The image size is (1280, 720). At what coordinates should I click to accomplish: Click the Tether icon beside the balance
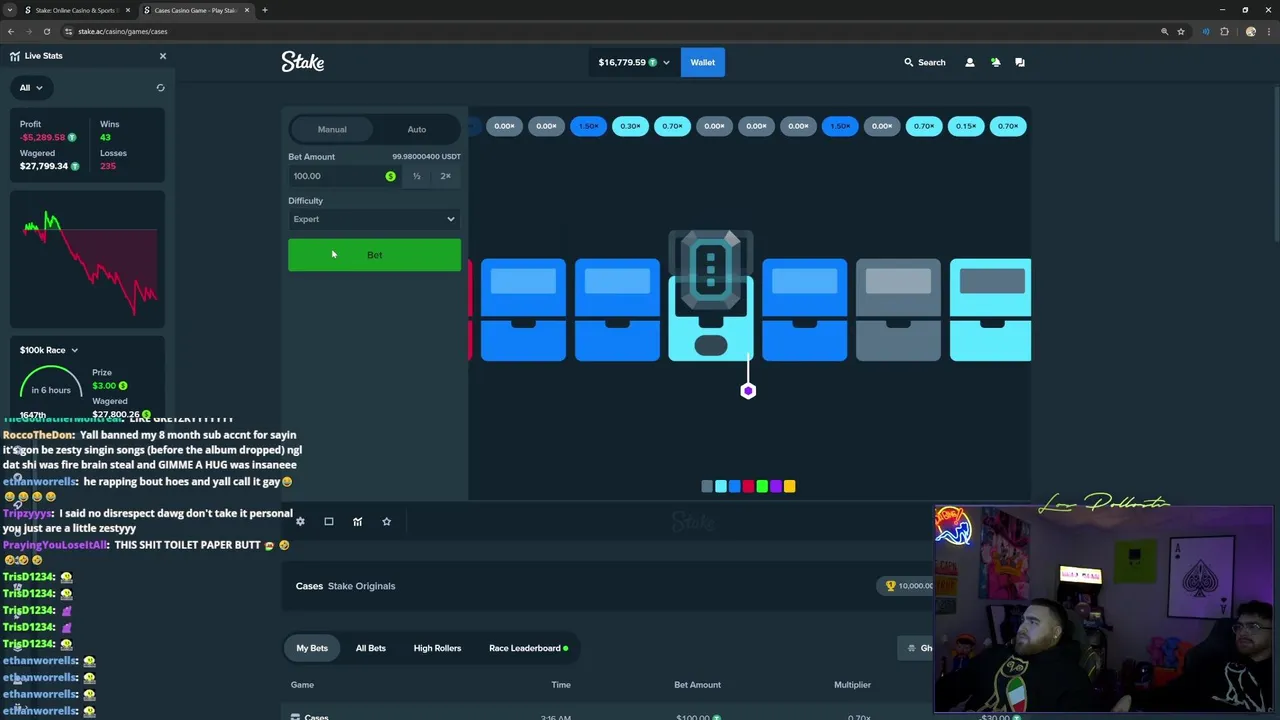coord(653,62)
